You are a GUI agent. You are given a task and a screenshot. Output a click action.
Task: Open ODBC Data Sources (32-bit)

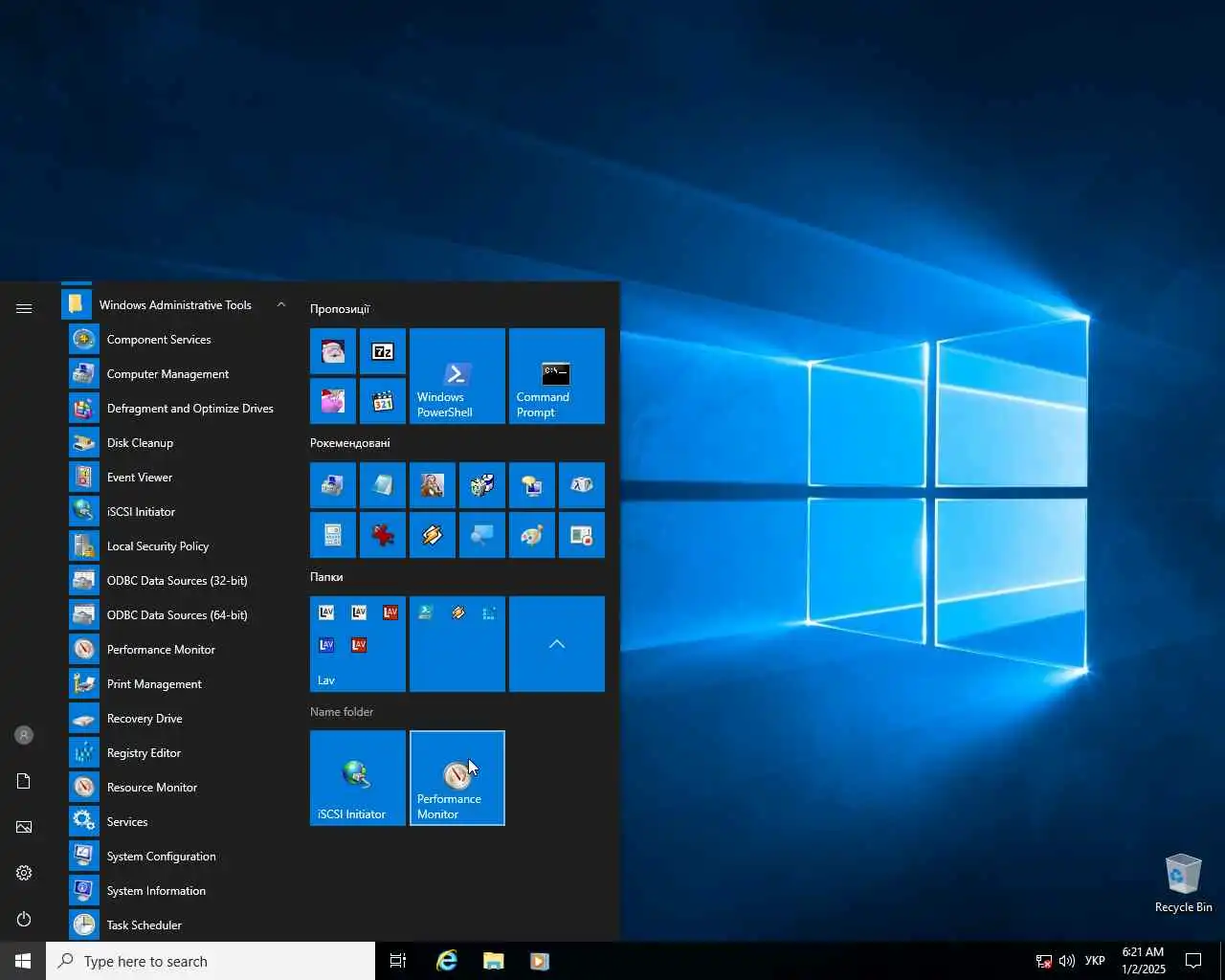(x=176, y=581)
